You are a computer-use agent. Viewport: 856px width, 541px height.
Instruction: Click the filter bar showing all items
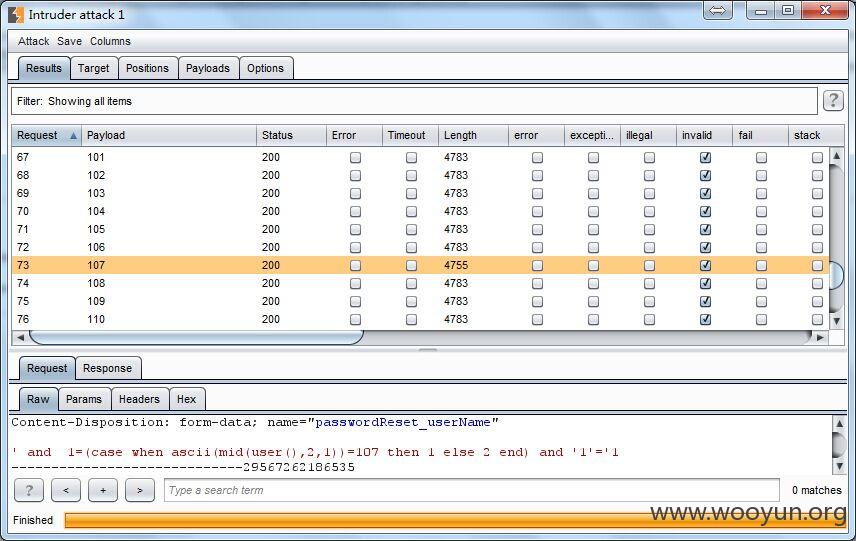414,101
